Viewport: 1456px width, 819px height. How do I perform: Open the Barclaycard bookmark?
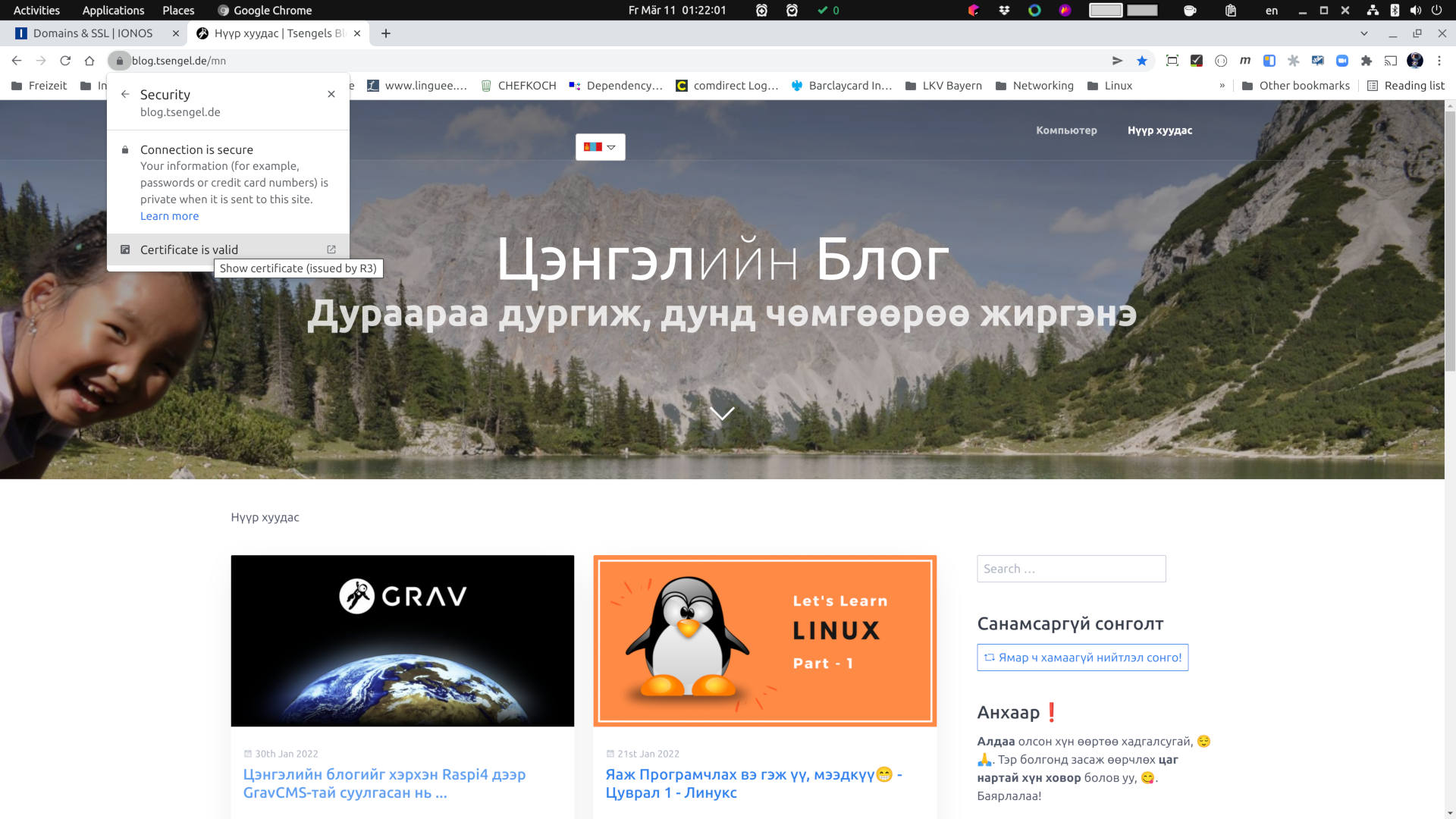click(842, 86)
